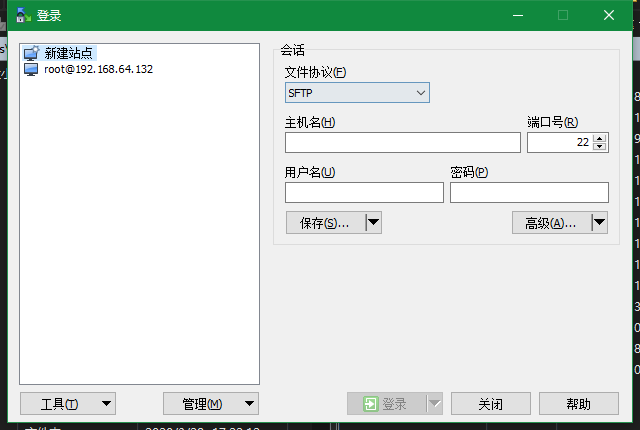The image size is (640, 430).
Task: Click the monitor icon beside root@192.168.64.132
Action: [31, 69]
